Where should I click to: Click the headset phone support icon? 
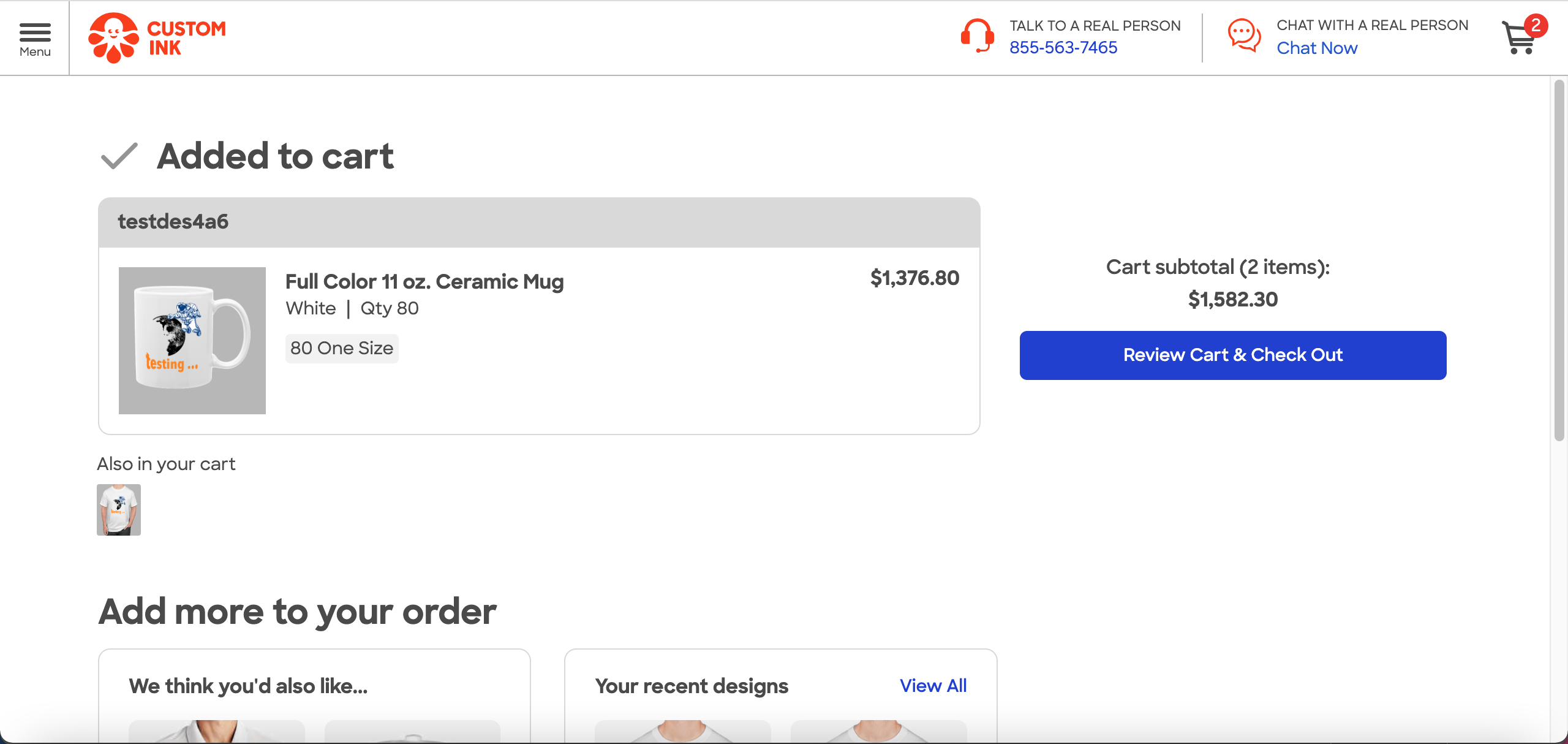point(977,36)
